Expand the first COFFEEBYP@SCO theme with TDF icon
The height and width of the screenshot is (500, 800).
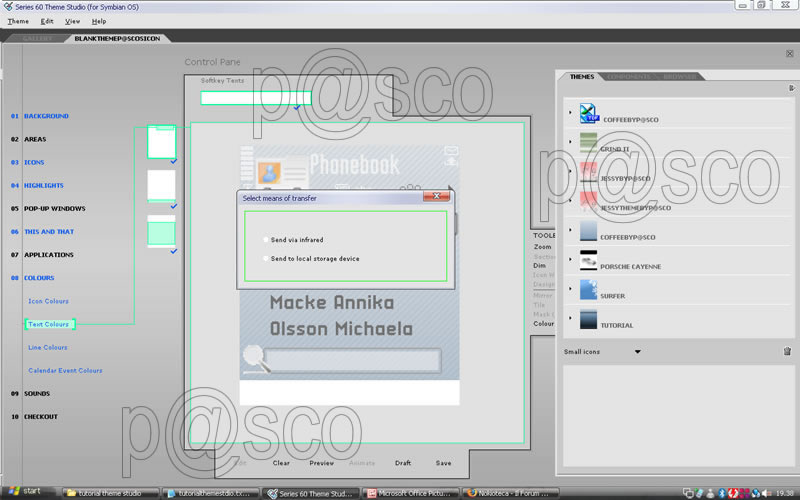click(570, 112)
